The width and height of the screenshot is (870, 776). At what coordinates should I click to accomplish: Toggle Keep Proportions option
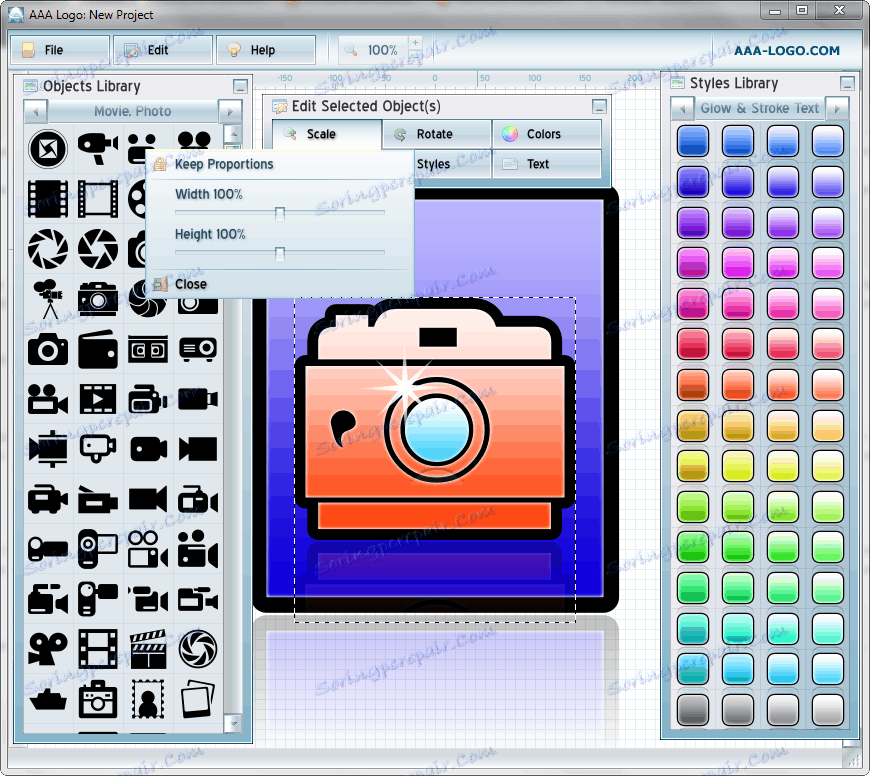click(224, 164)
